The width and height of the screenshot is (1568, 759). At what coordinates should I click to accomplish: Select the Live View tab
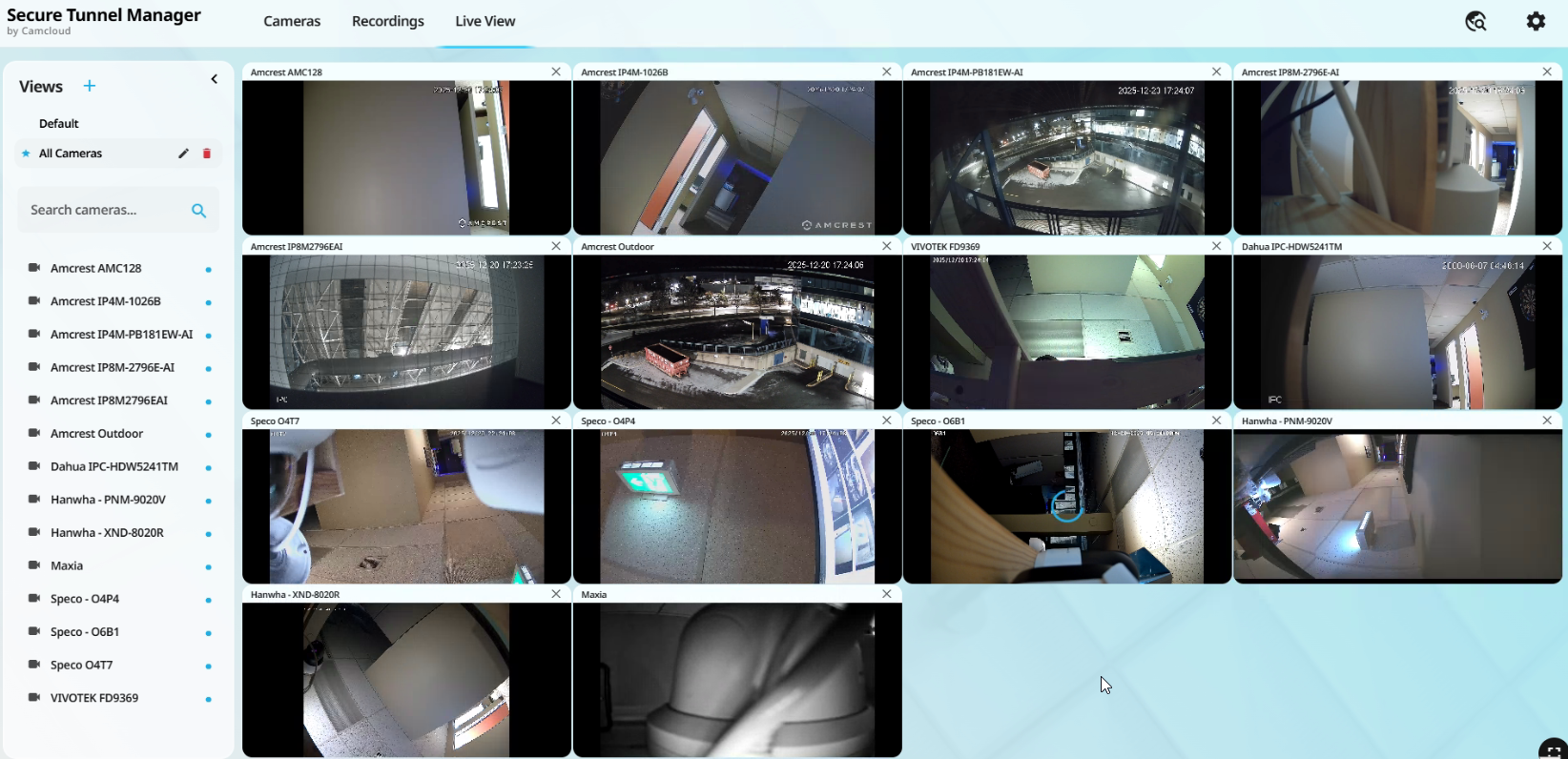(485, 21)
